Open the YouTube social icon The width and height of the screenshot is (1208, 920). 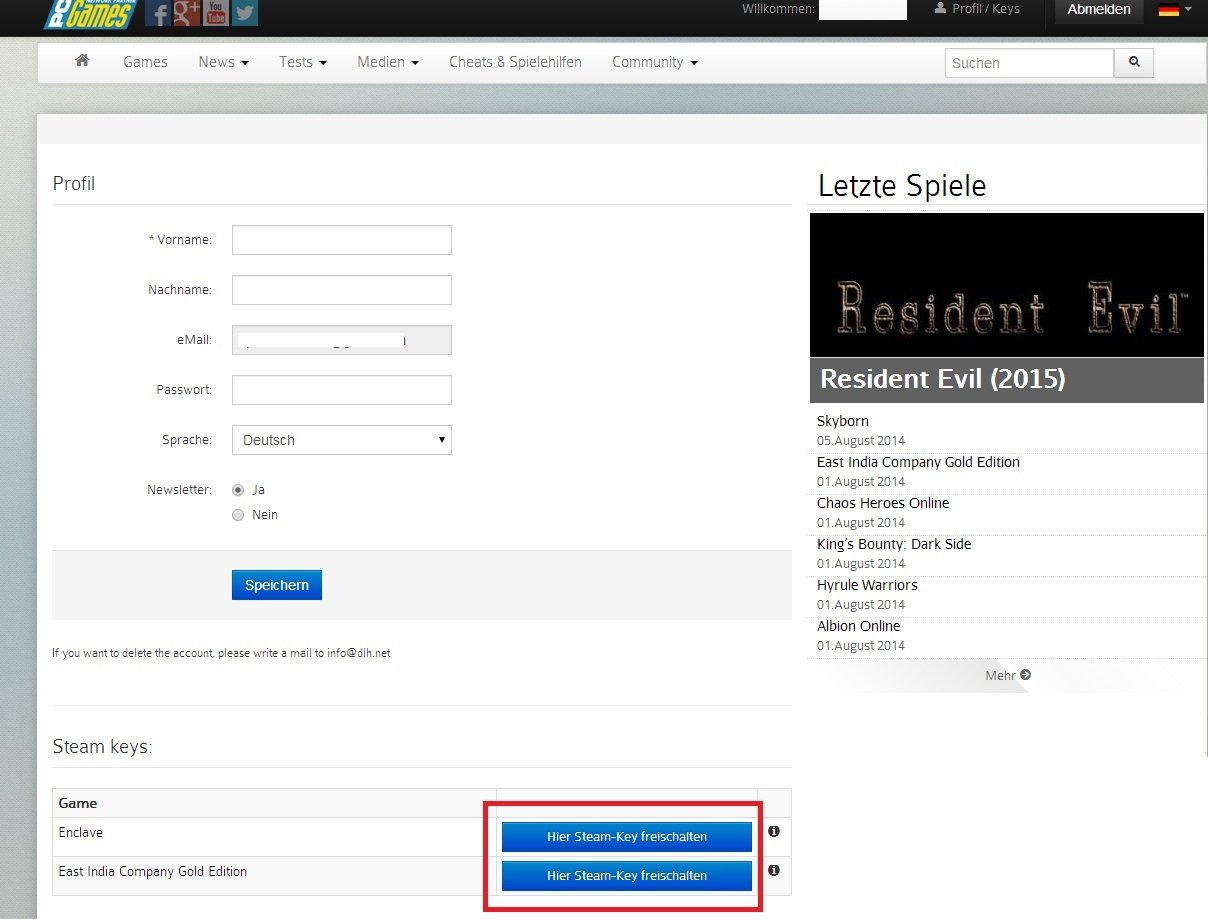(215, 12)
